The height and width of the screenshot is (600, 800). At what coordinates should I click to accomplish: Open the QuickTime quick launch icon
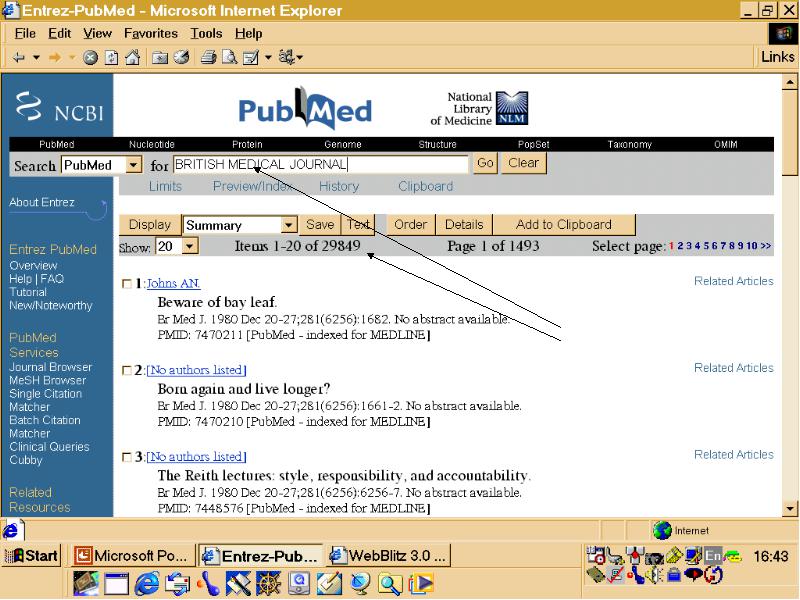pyautogui.click(x=299, y=584)
